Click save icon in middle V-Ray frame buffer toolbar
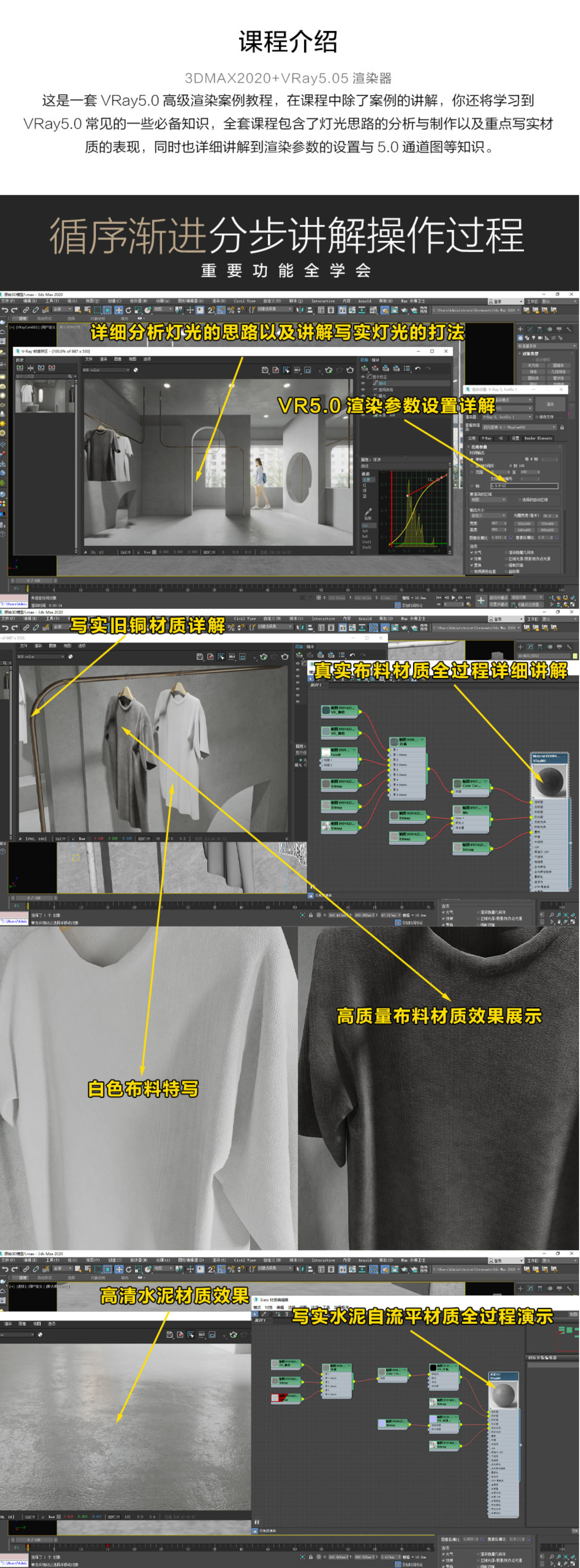Screen dimensions: 580x1568 199,656
